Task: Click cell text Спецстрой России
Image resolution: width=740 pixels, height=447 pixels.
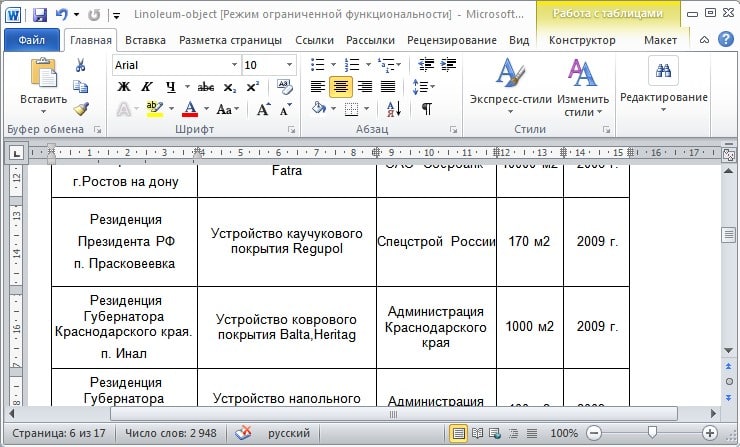Action: 436,242
